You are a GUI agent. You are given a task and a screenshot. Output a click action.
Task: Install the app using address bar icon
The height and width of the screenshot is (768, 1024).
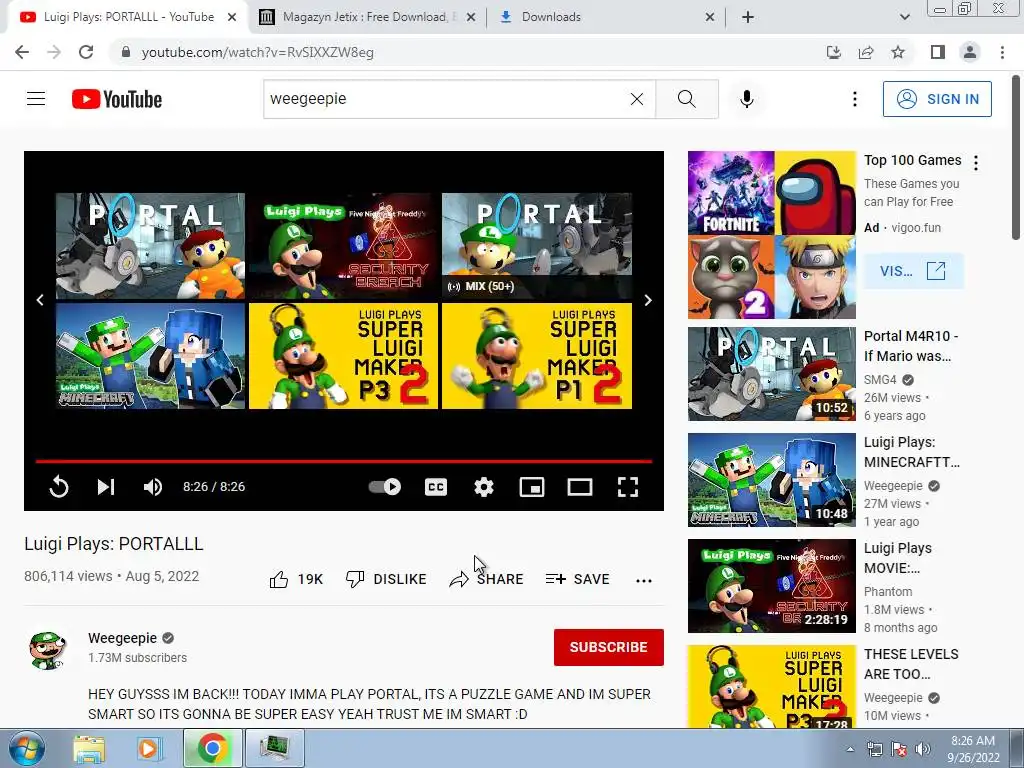(x=834, y=52)
